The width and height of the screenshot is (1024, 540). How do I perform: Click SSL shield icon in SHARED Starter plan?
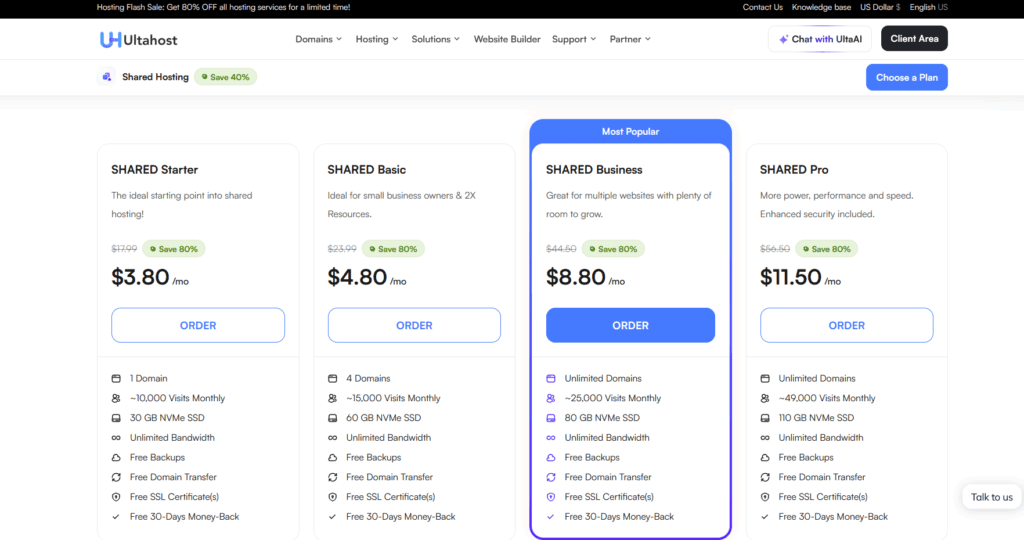(x=116, y=497)
